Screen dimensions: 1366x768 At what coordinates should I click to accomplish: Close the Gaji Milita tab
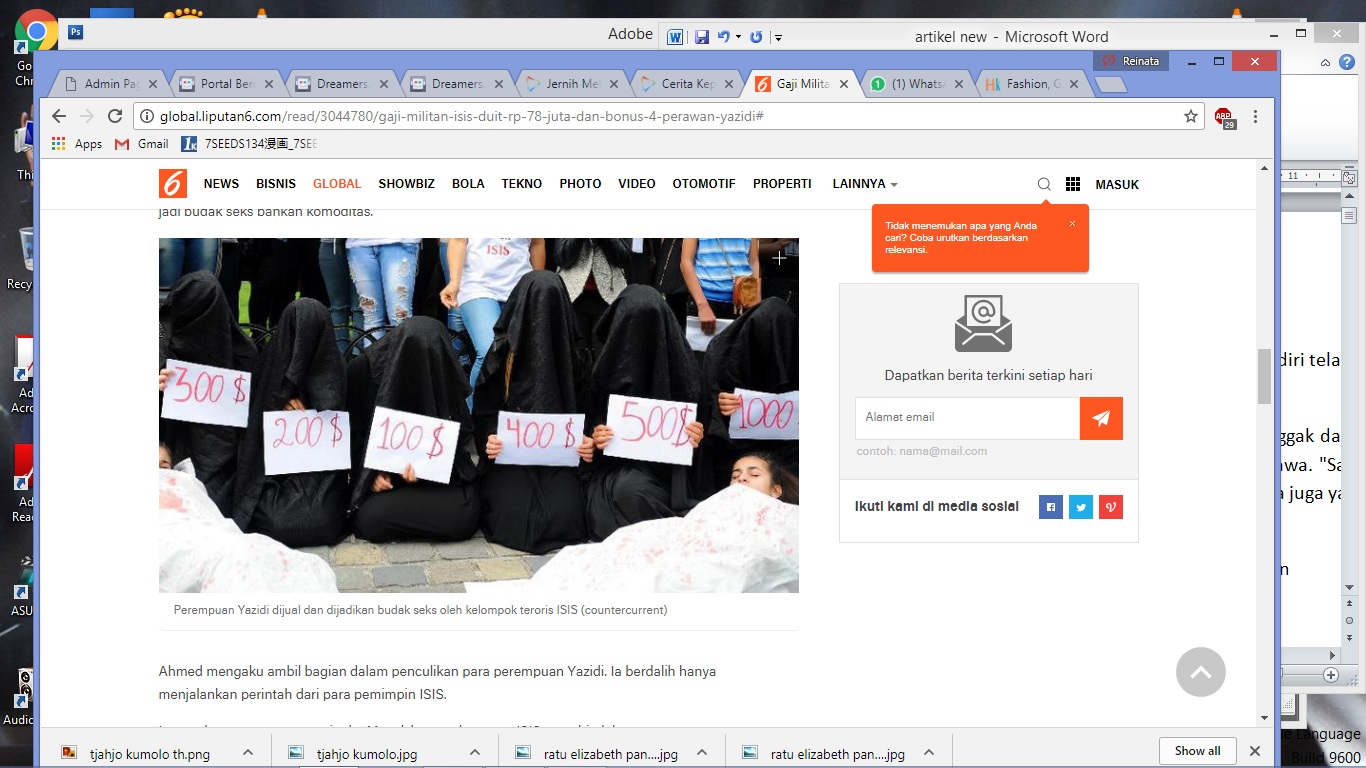coord(844,84)
